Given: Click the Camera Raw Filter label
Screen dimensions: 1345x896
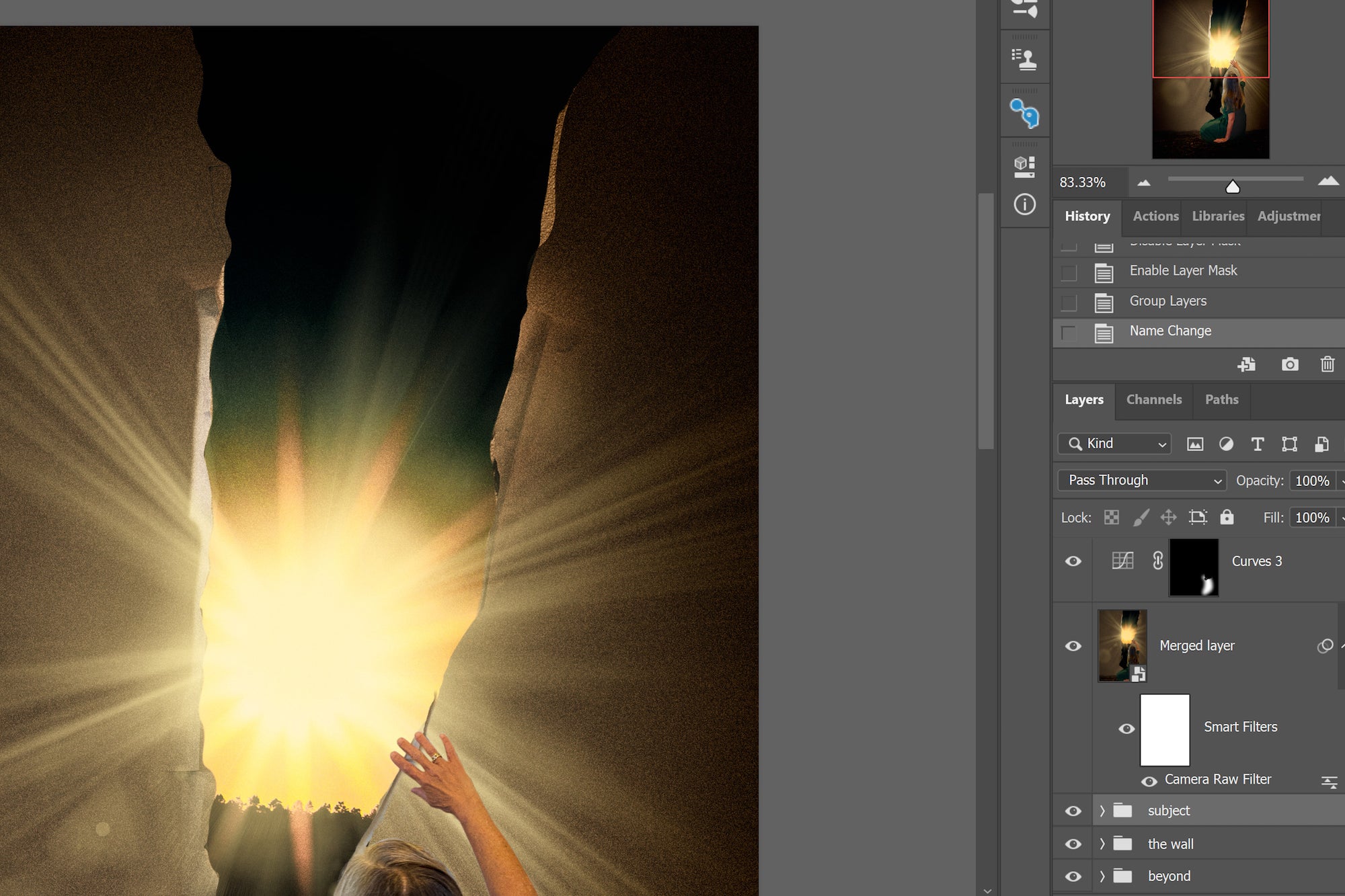Looking at the screenshot, I should point(1218,780).
